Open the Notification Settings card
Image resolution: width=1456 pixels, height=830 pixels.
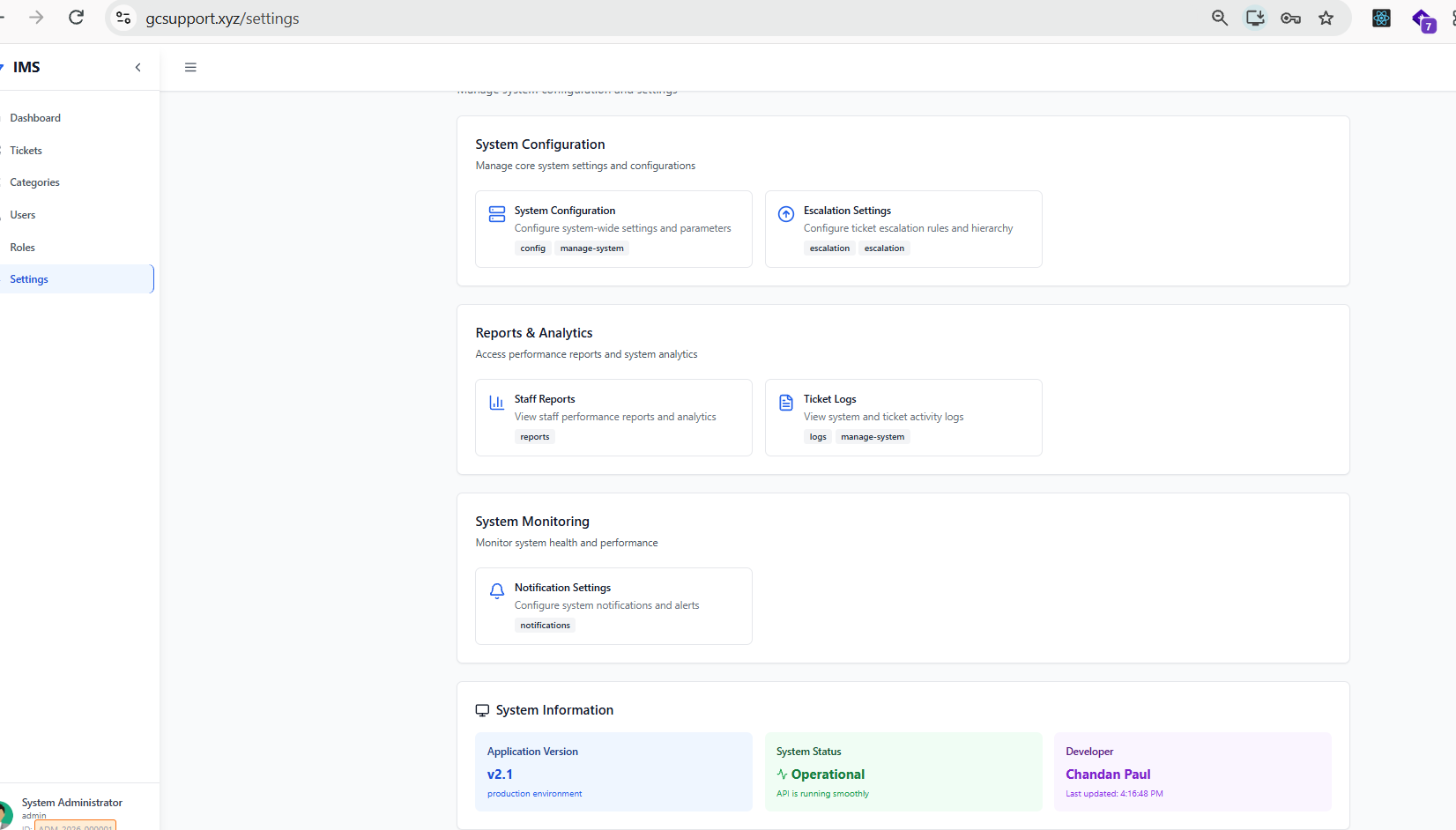[x=613, y=606]
